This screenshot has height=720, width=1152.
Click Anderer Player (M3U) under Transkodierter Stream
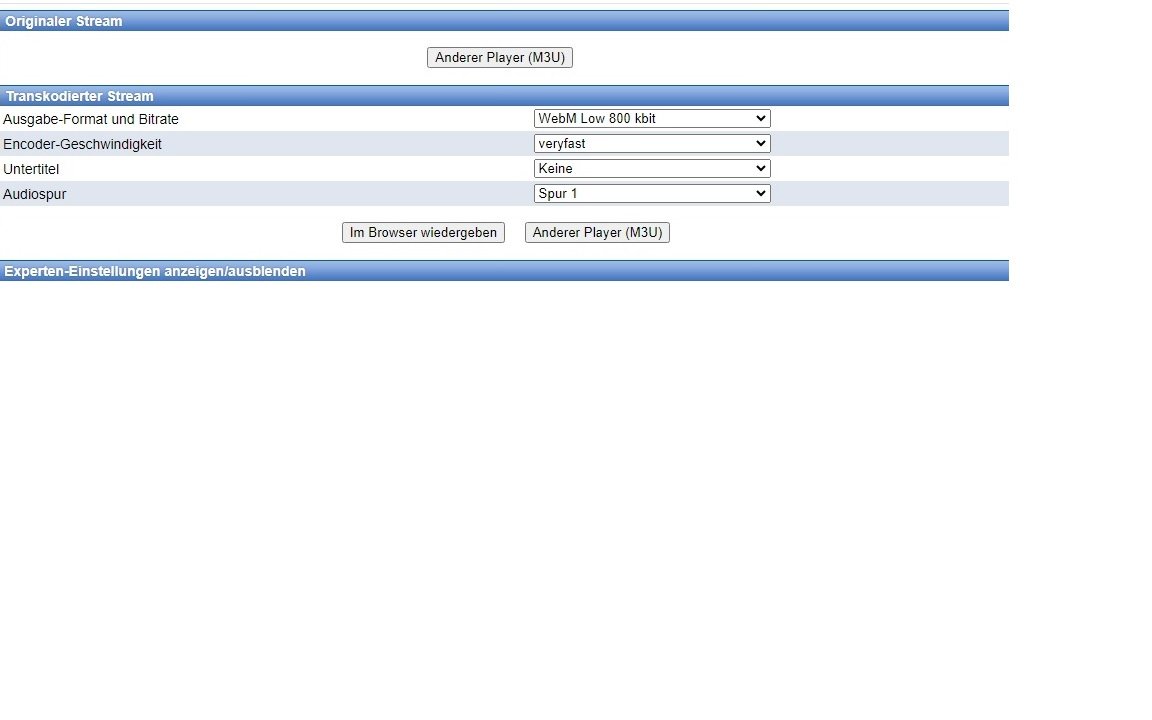point(597,233)
